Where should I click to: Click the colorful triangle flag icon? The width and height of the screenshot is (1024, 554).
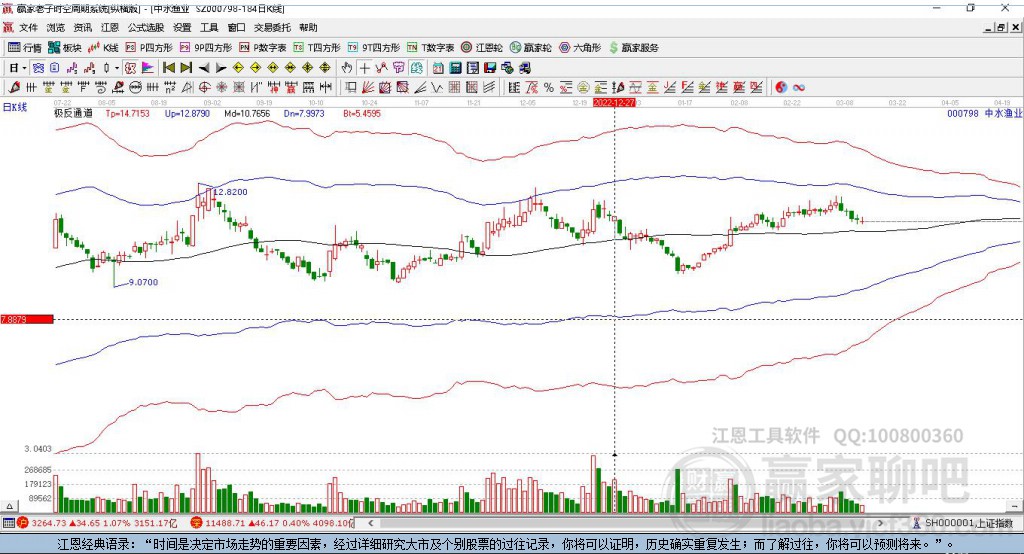tap(148, 68)
